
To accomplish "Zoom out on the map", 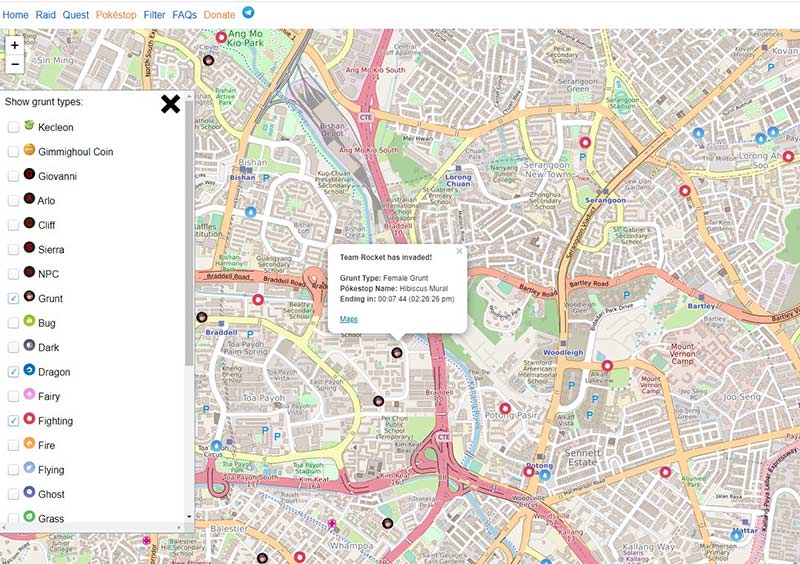I will click(15, 64).
